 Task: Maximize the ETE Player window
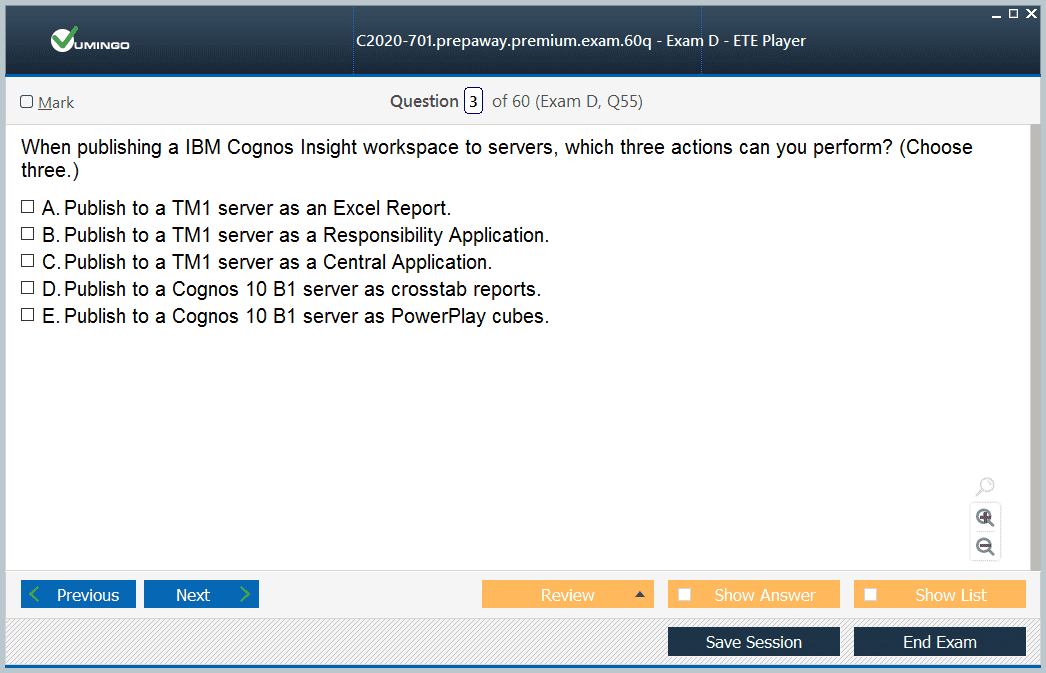(x=1013, y=13)
